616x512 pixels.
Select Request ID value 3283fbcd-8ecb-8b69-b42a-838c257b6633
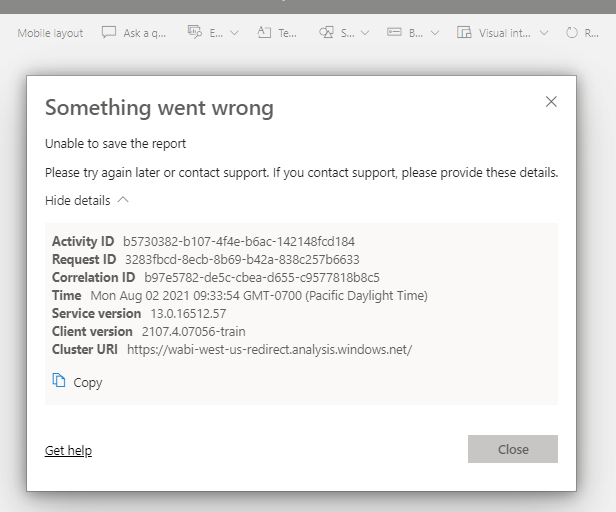242,259
